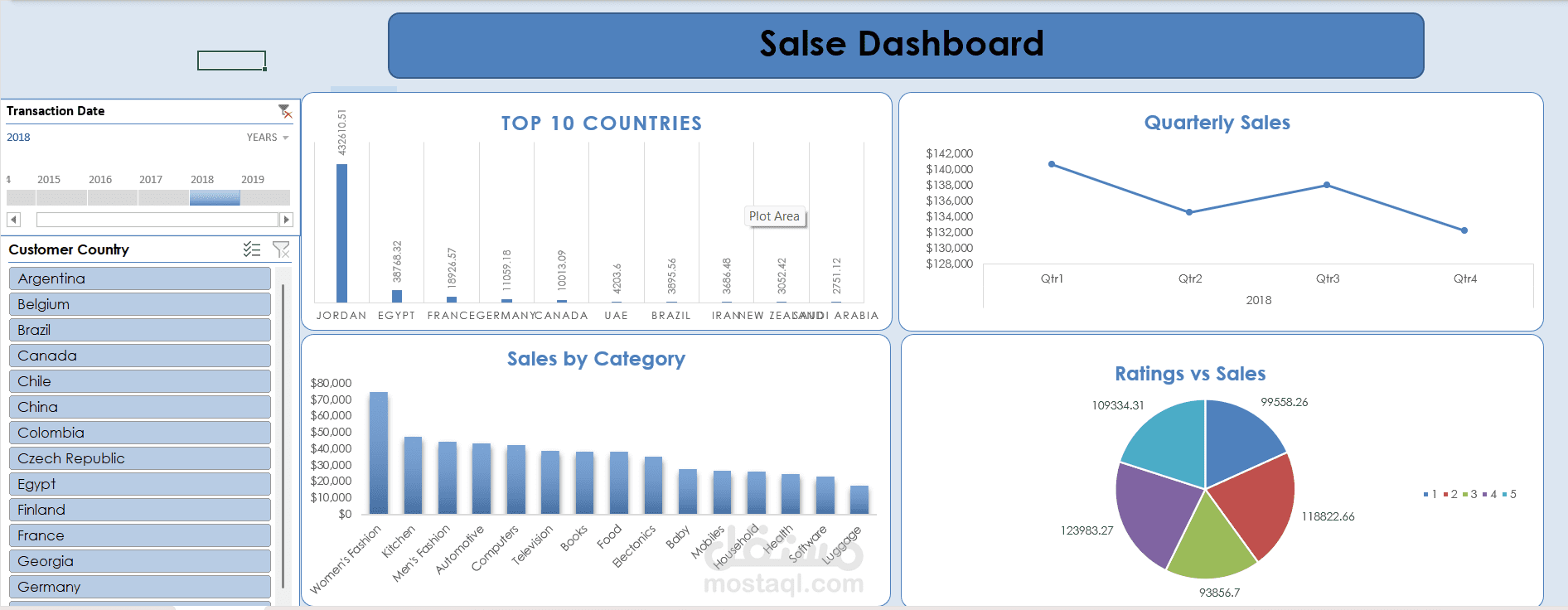This screenshot has width=1568, height=610.
Task: Filter by Egypt in country slicer
Action: click(x=140, y=484)
